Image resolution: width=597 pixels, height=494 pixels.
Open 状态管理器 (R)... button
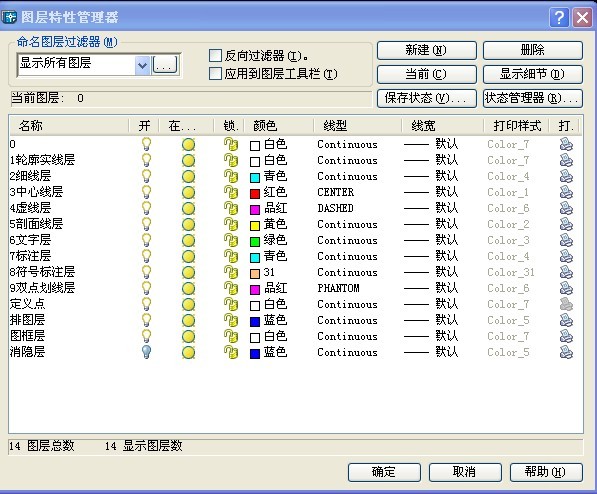click(x=533, y=98)
